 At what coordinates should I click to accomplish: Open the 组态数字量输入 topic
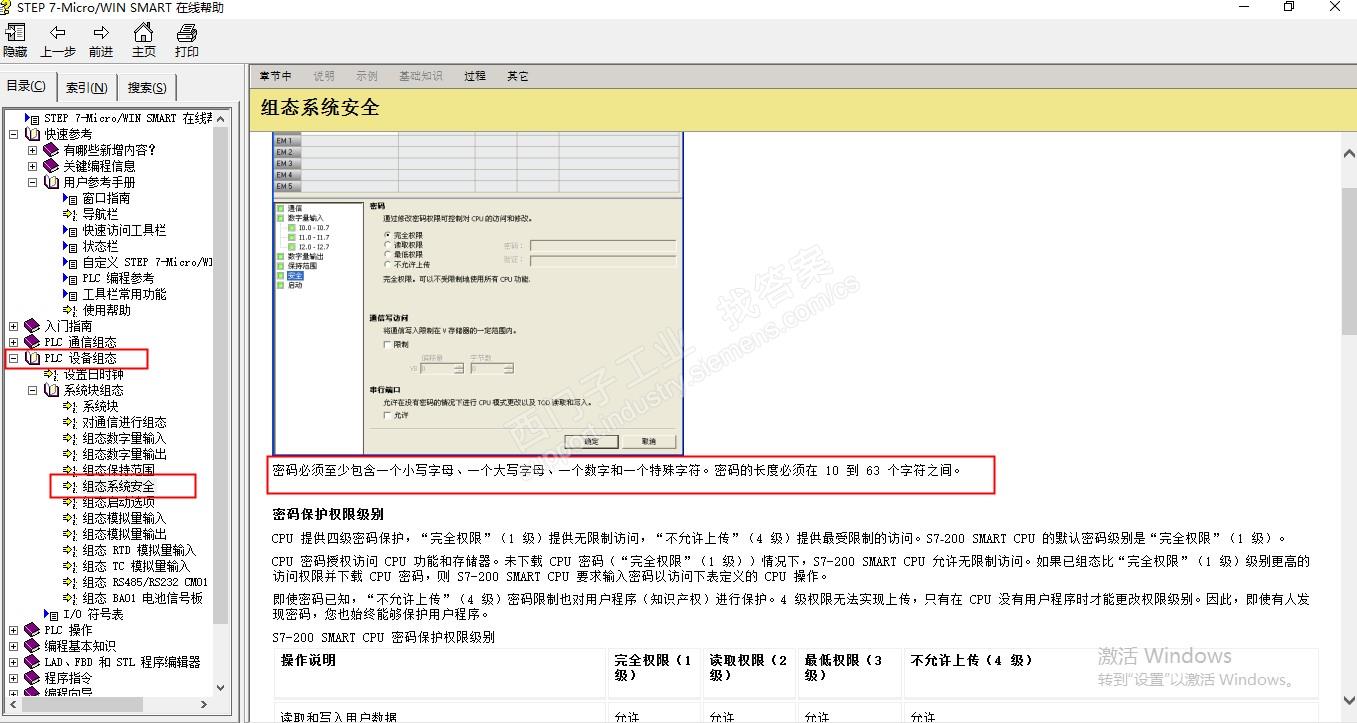click(x=124, y=438)
